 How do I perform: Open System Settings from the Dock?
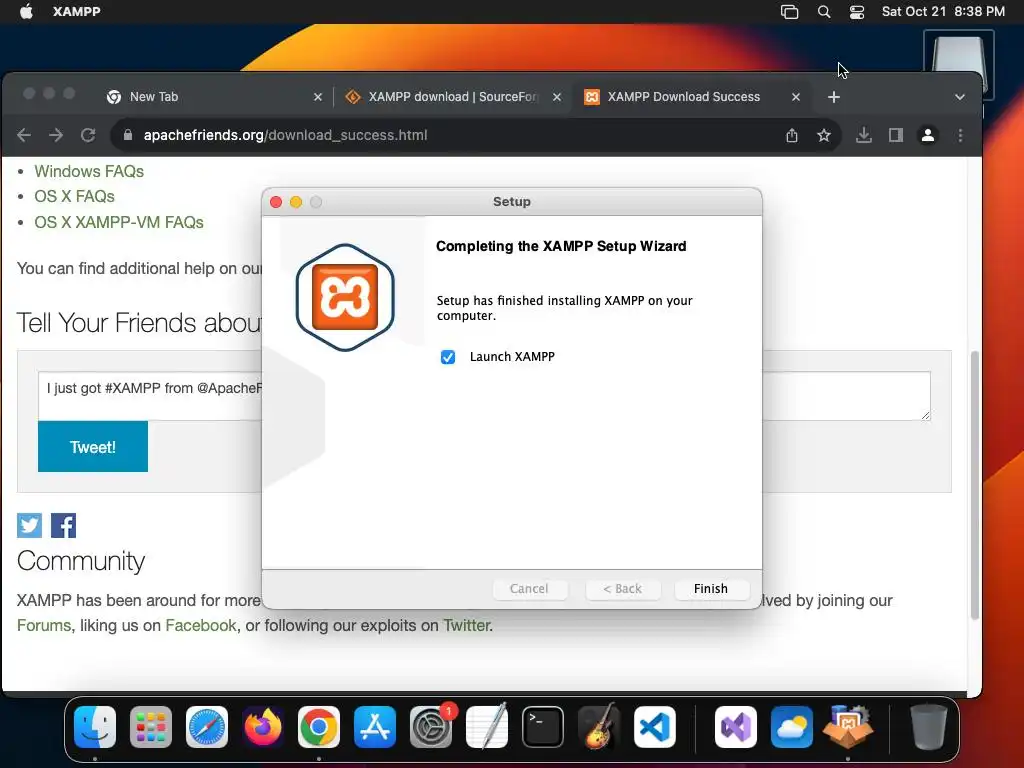[431, 727]
